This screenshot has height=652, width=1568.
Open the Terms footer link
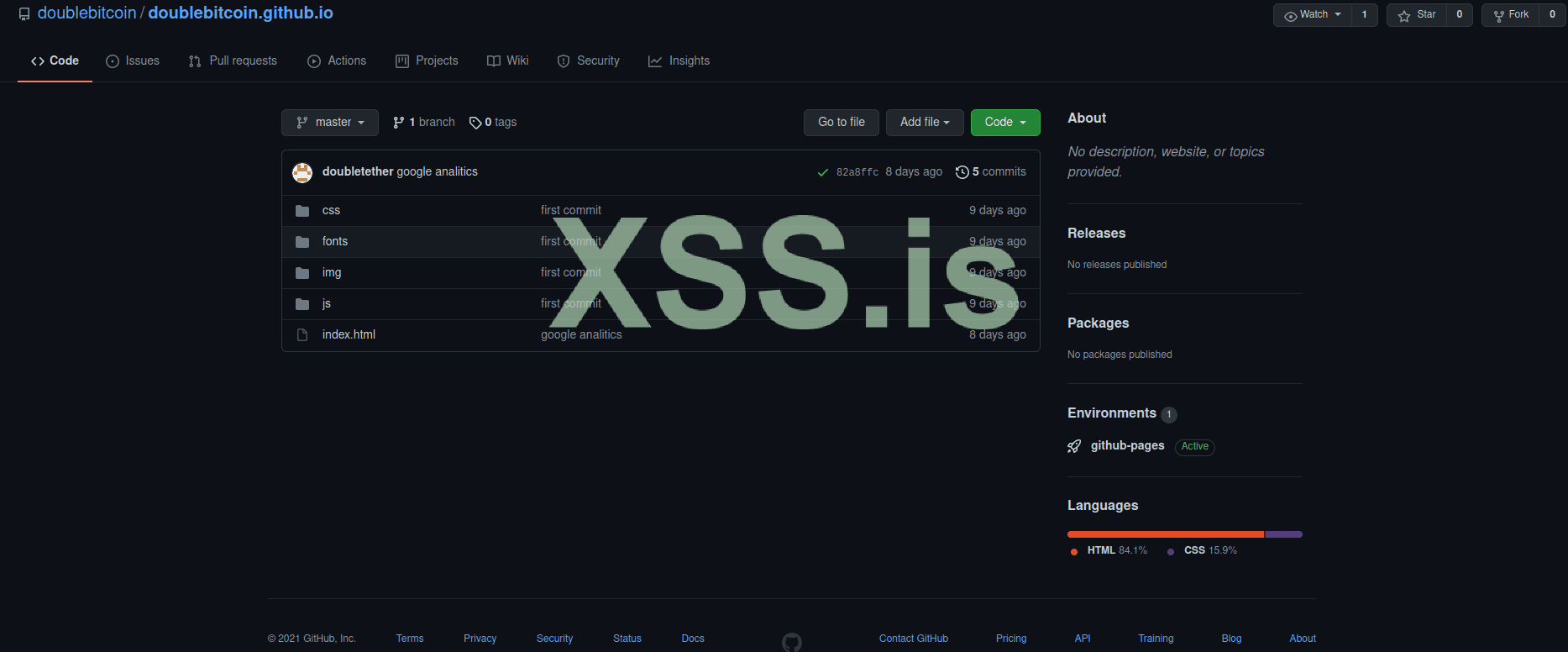click(410, 639)
